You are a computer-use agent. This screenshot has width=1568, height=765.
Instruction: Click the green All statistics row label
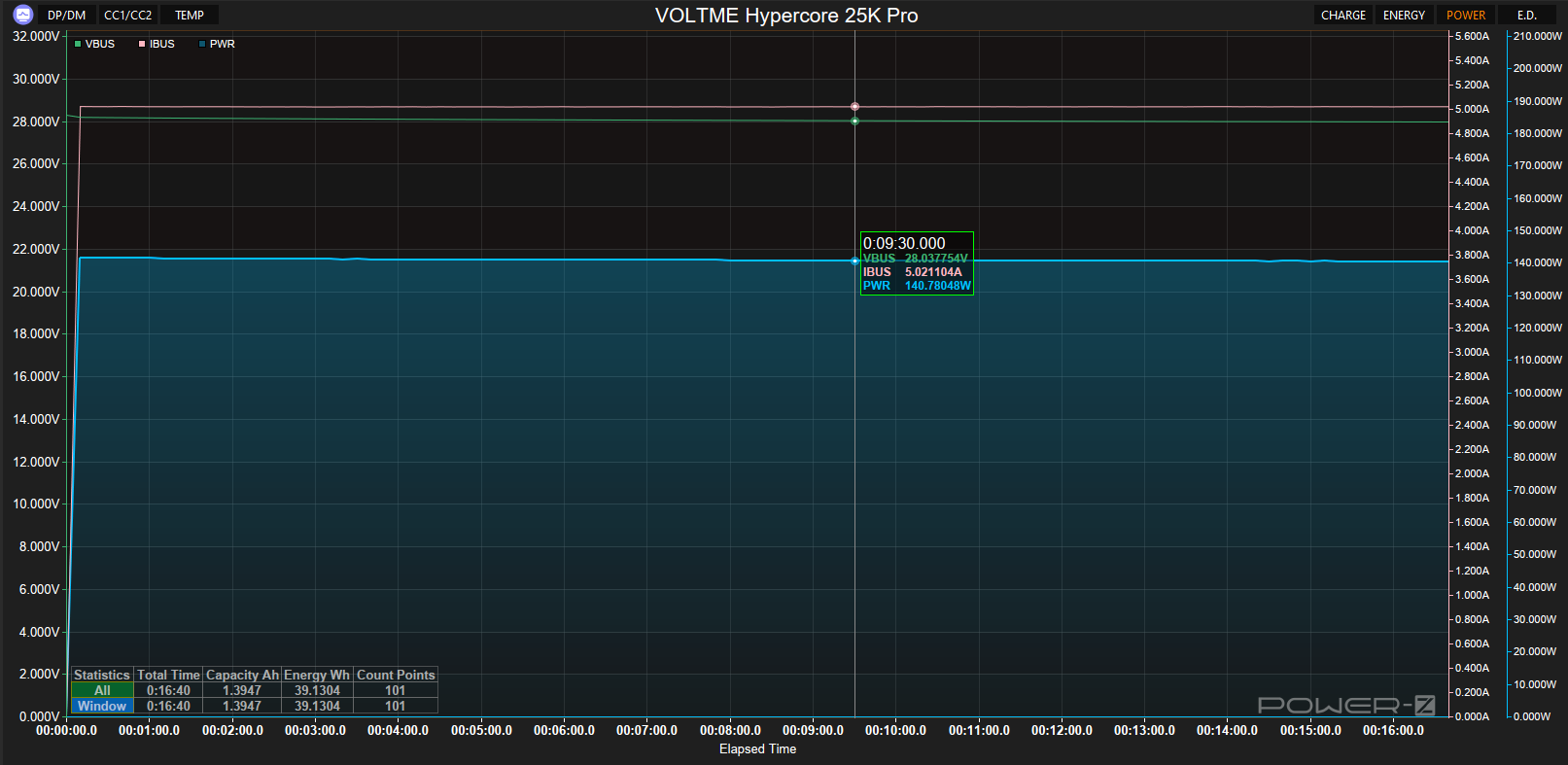click(102, 690)
